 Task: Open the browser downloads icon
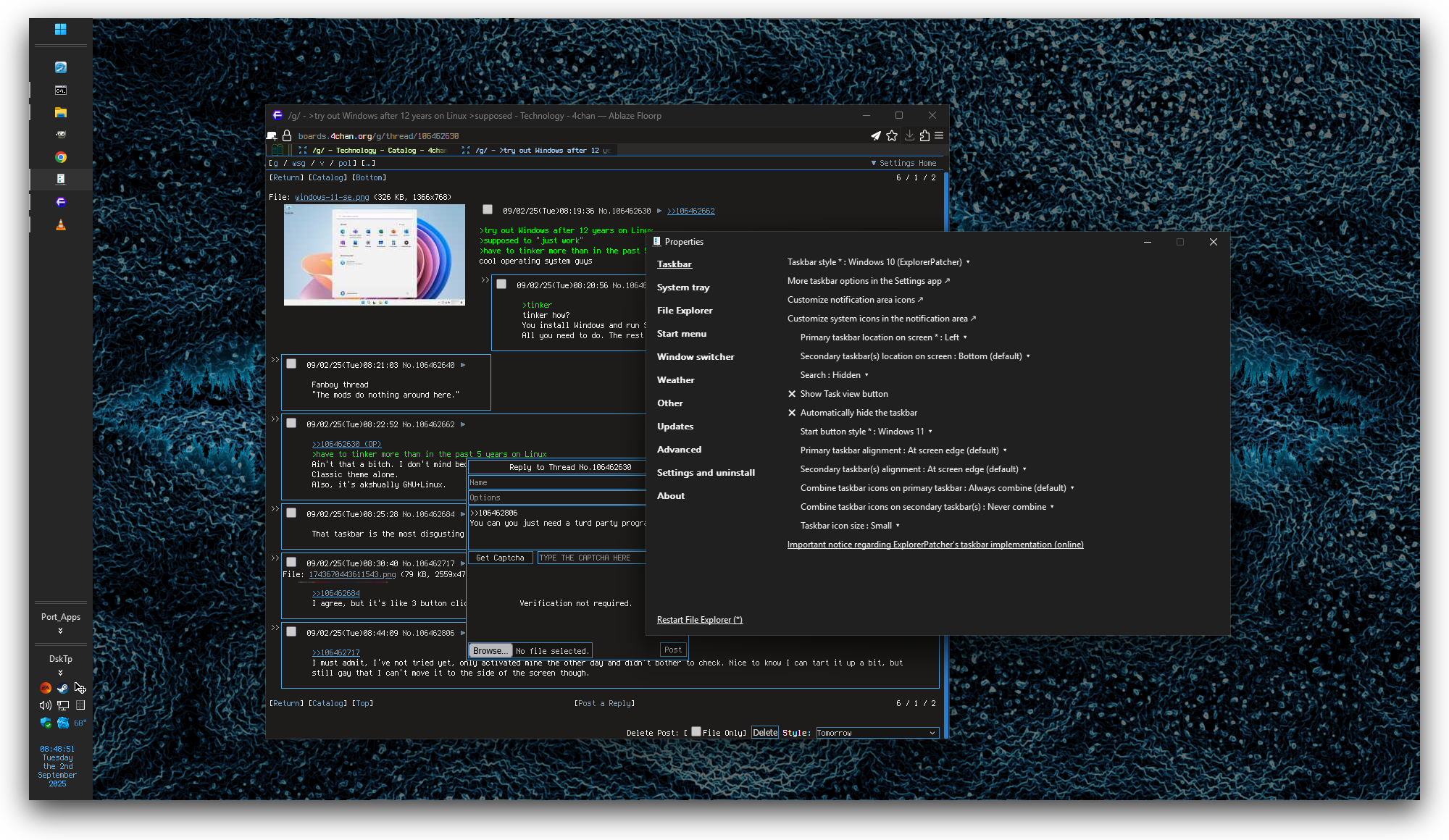pos(909,135)
